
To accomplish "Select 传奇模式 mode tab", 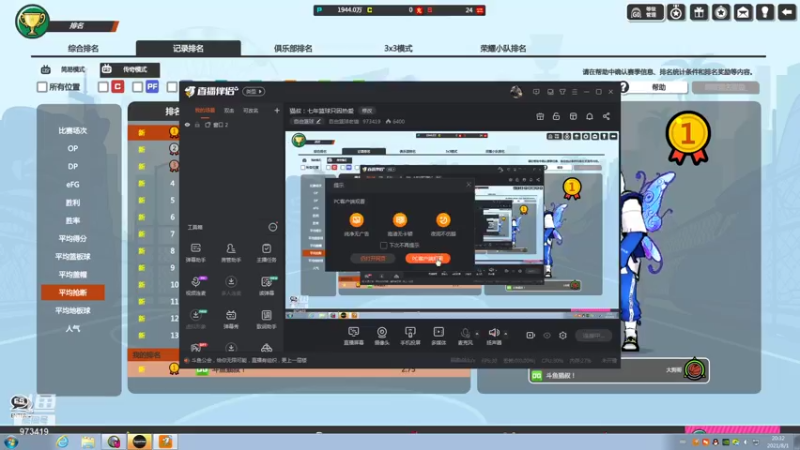I will (130, 69).
